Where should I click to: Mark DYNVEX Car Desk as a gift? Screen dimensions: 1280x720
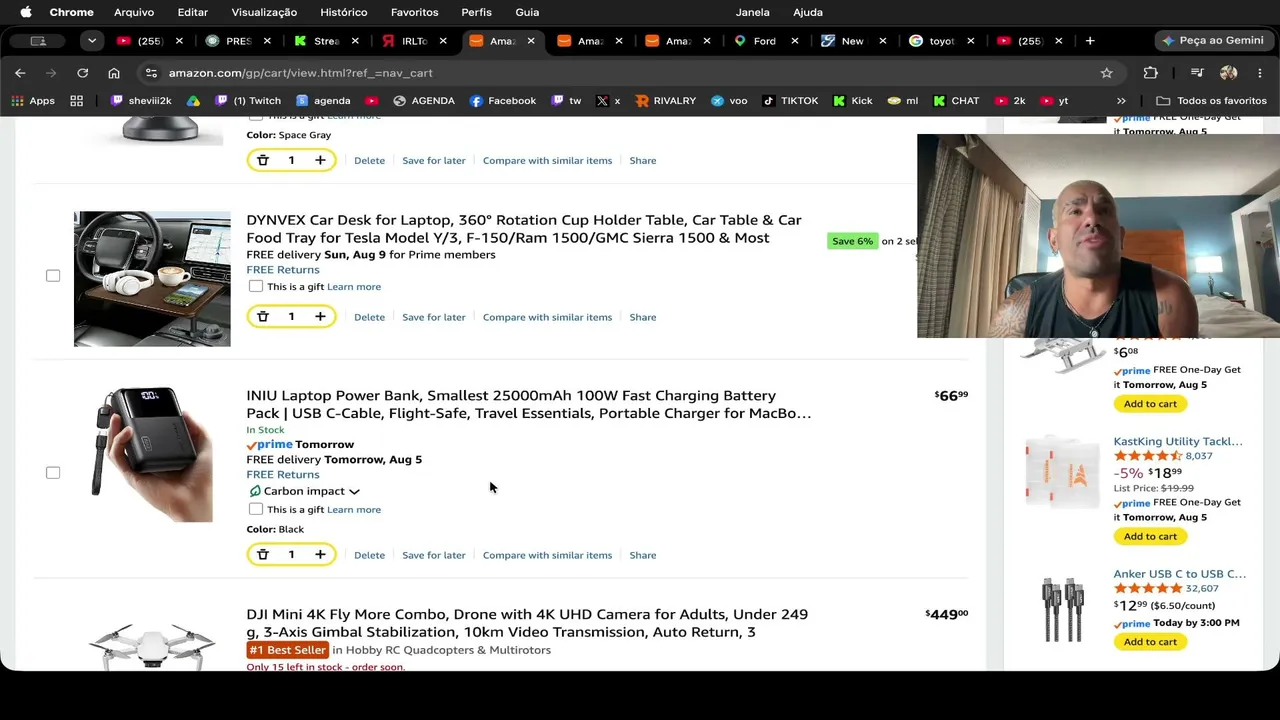coord(256,287)
